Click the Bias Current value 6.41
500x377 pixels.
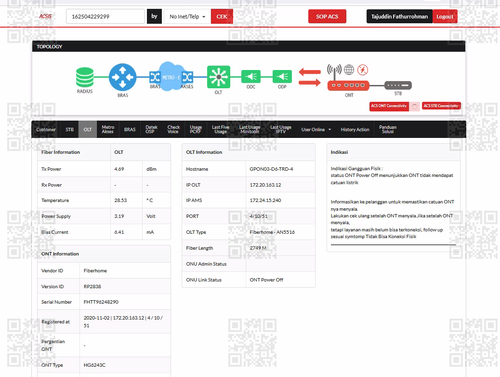tap(119, 232)
